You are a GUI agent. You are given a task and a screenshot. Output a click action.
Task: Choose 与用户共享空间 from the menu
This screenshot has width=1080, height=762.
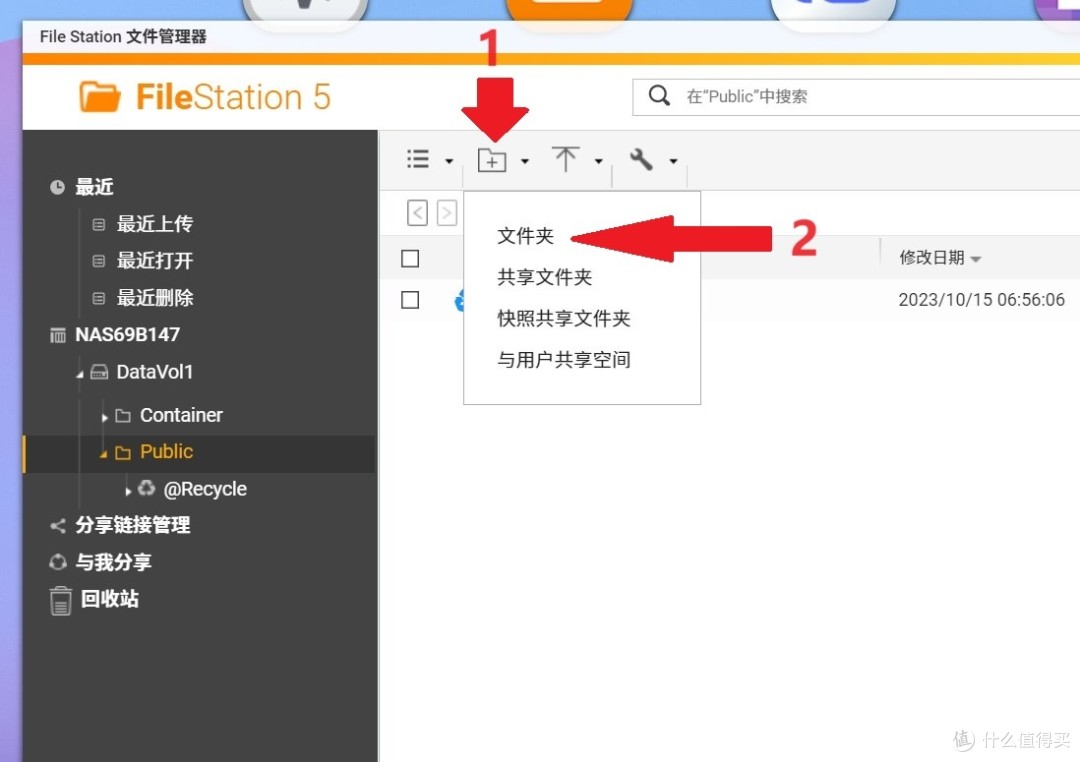click(x=564, y=360)
